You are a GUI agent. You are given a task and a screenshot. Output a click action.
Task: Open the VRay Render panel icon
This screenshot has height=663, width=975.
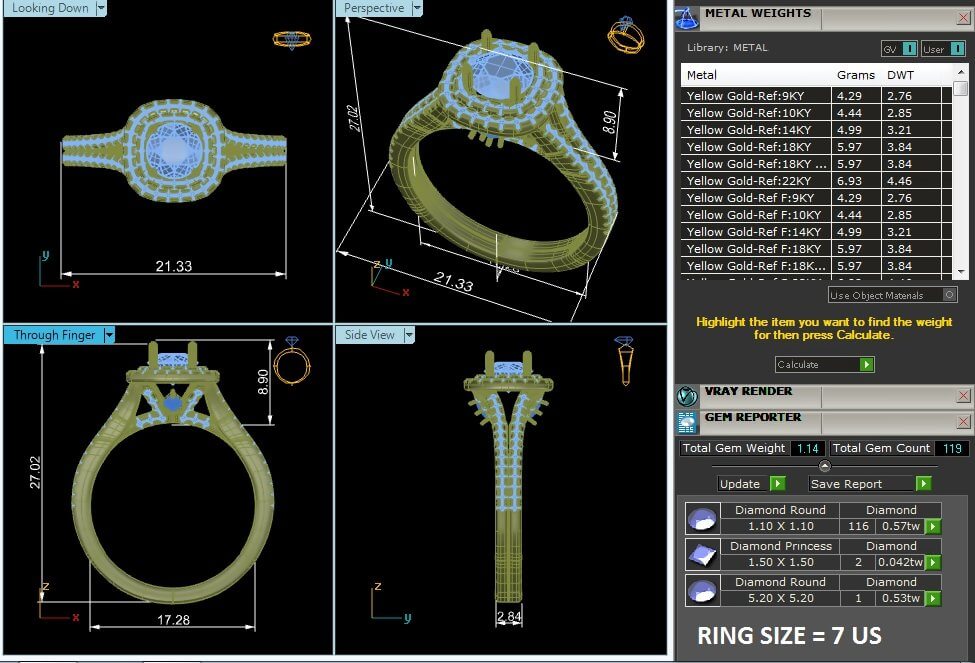coord(686,395)
